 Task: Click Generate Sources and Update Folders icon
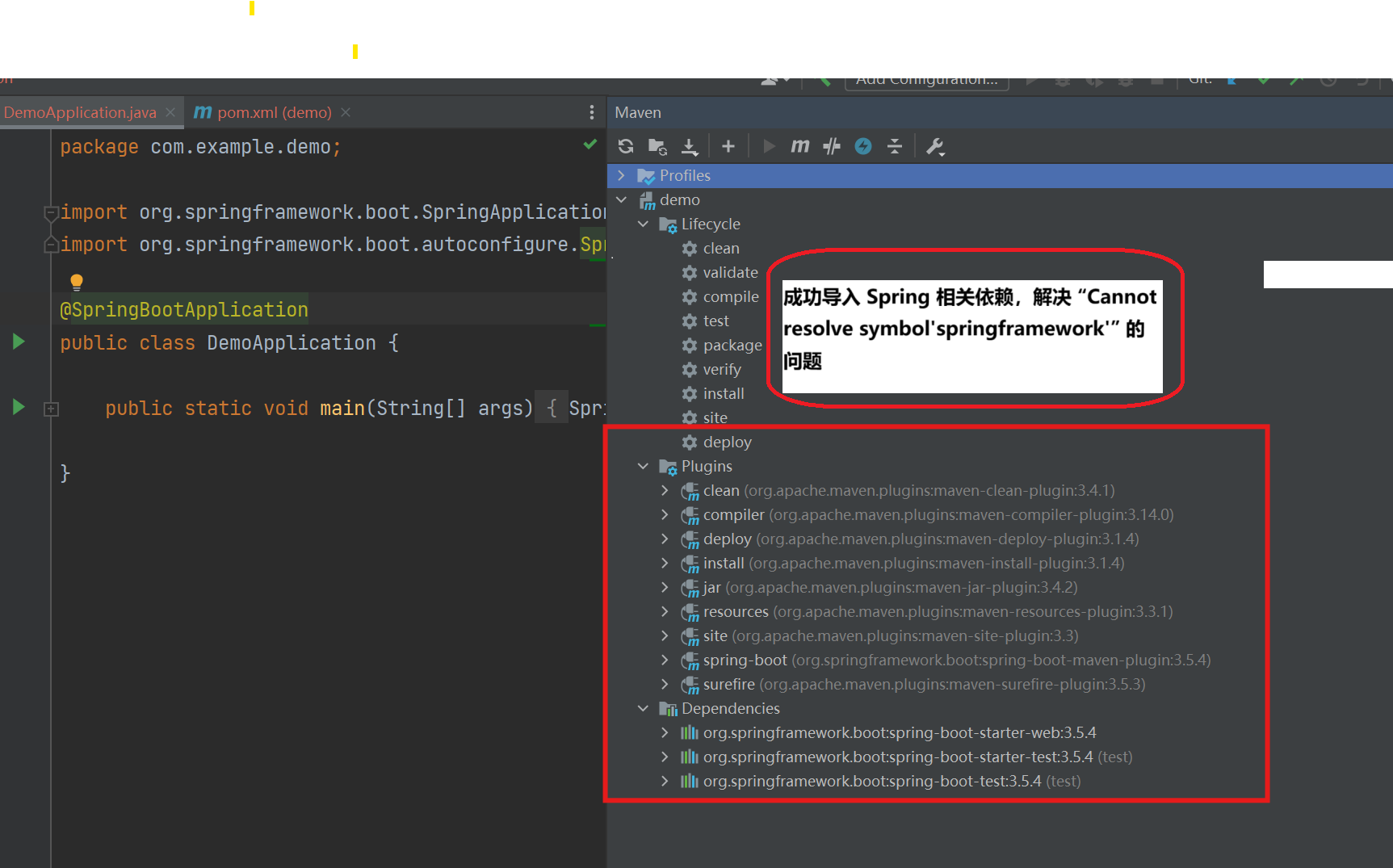(x=657, y=146)
